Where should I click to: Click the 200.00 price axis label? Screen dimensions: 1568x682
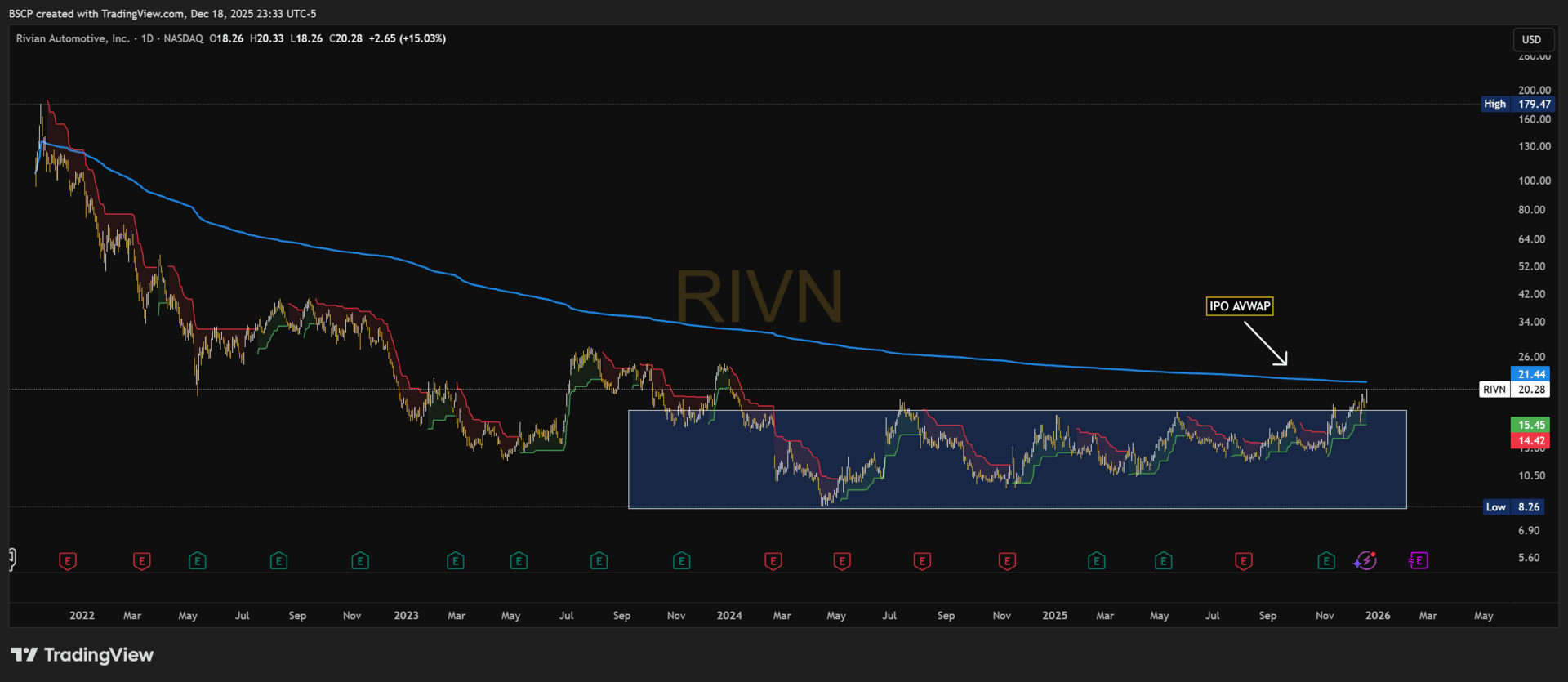point(1535,90)
